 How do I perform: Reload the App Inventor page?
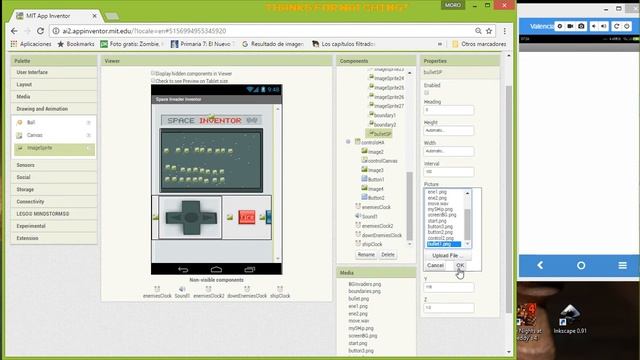click(x=40, y=31)
